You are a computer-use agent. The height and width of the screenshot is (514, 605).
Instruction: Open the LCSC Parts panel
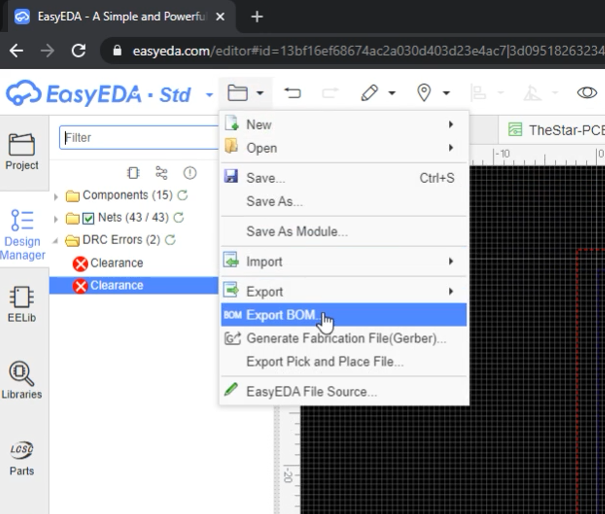click(x=22, y=457)
